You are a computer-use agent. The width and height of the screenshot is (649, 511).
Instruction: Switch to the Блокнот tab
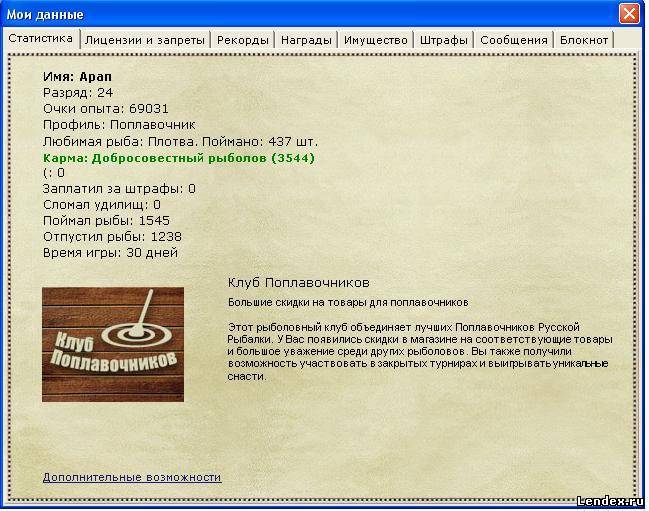pos(584,40)
